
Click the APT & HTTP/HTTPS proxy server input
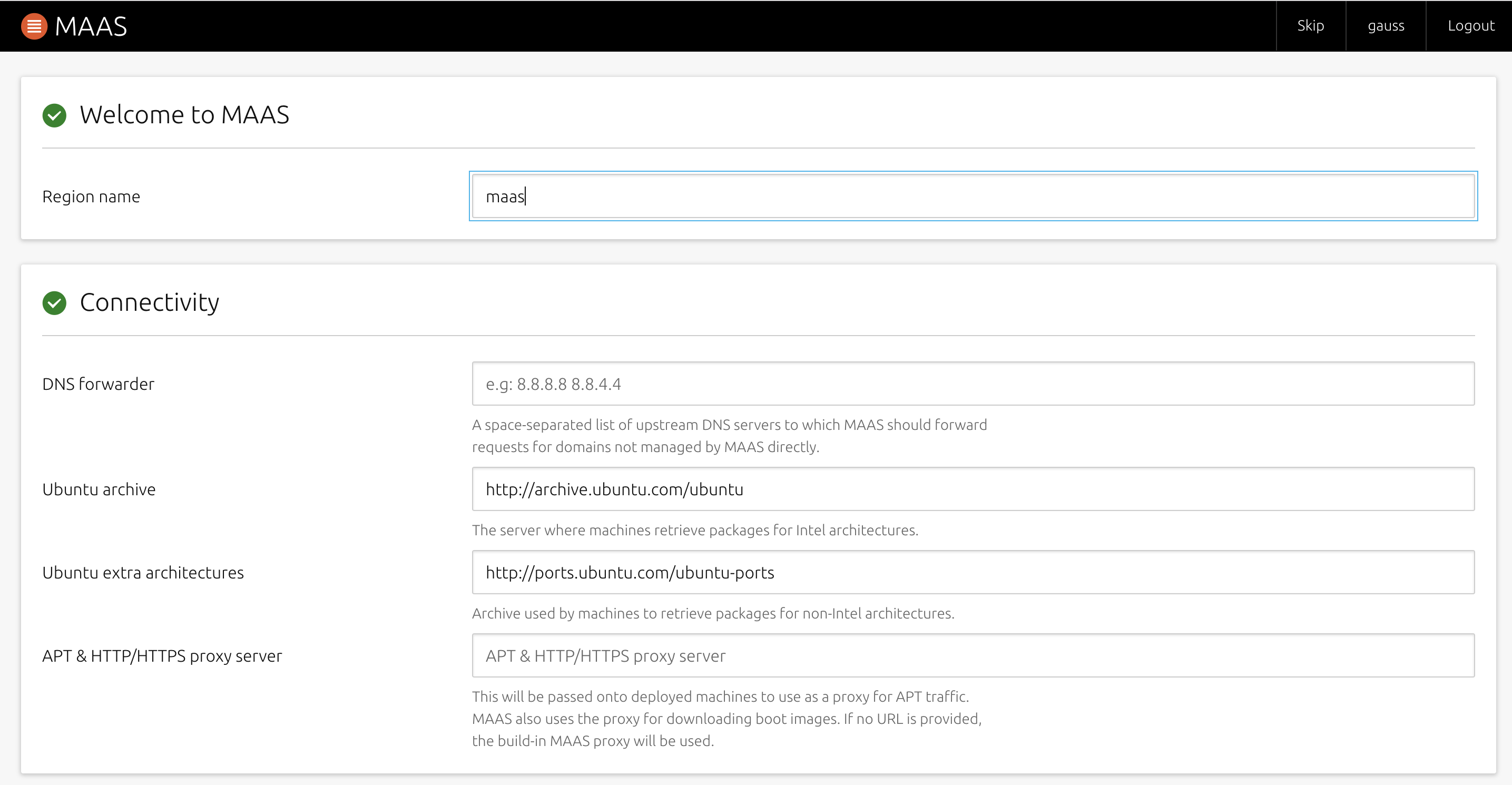pyautogui.click(x=973, y=656)
